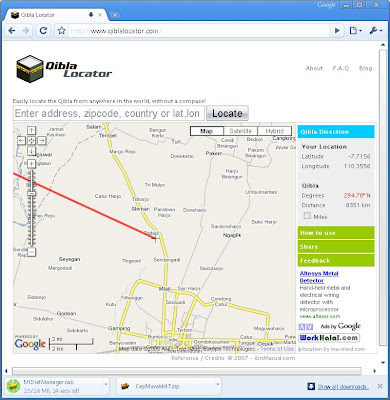Pan map left with arrow button
Screen dimensions: 390x400
(21, 141)
